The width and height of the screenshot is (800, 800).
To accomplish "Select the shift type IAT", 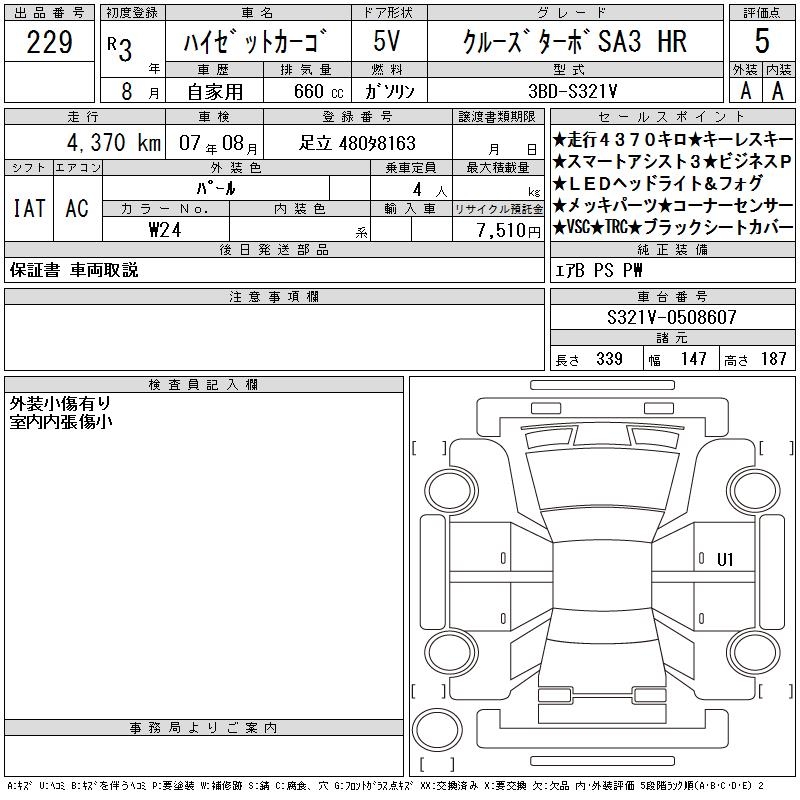I will coord(29,208).
